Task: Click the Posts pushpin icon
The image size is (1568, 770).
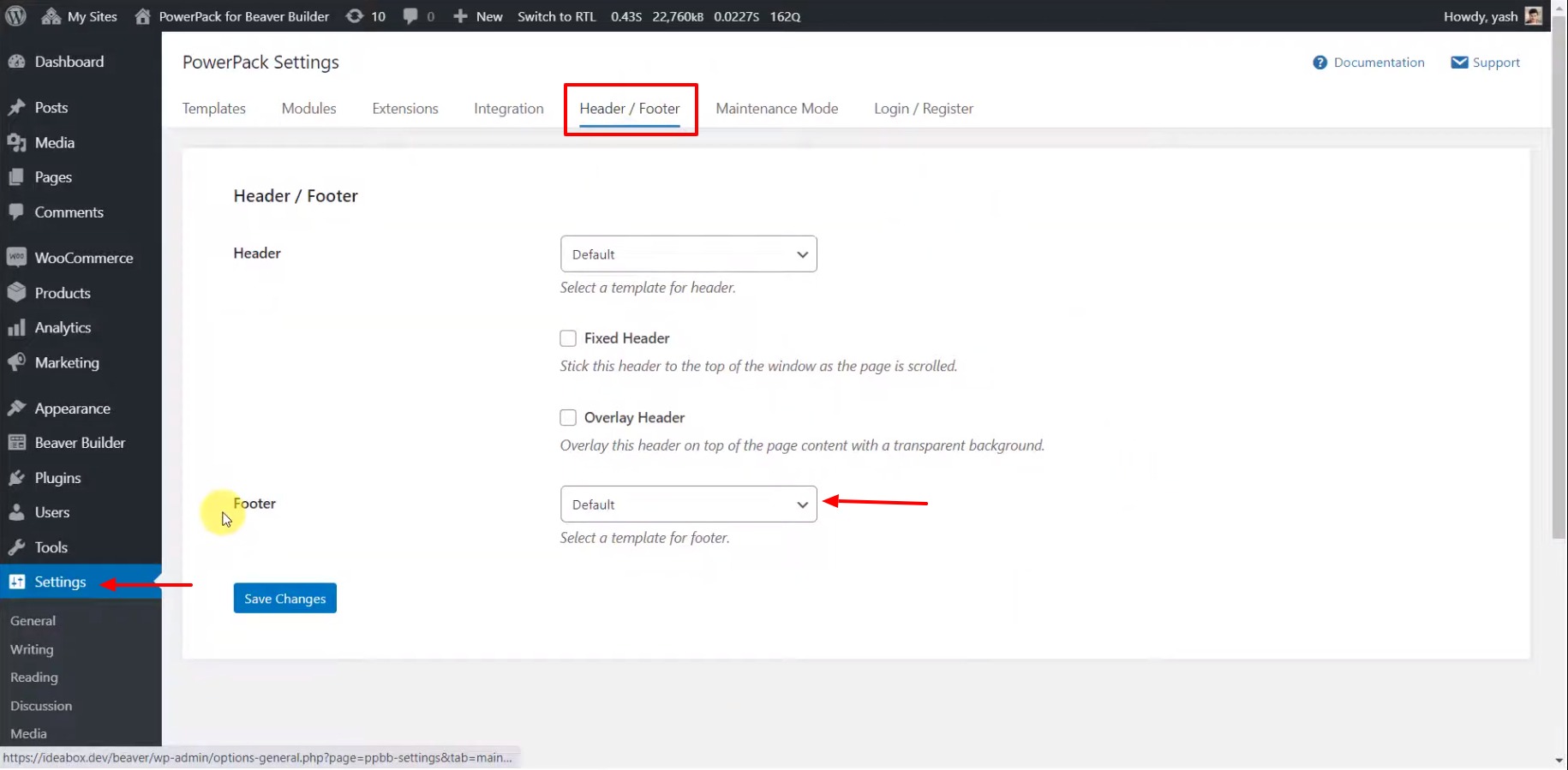Action: [16, 107]
